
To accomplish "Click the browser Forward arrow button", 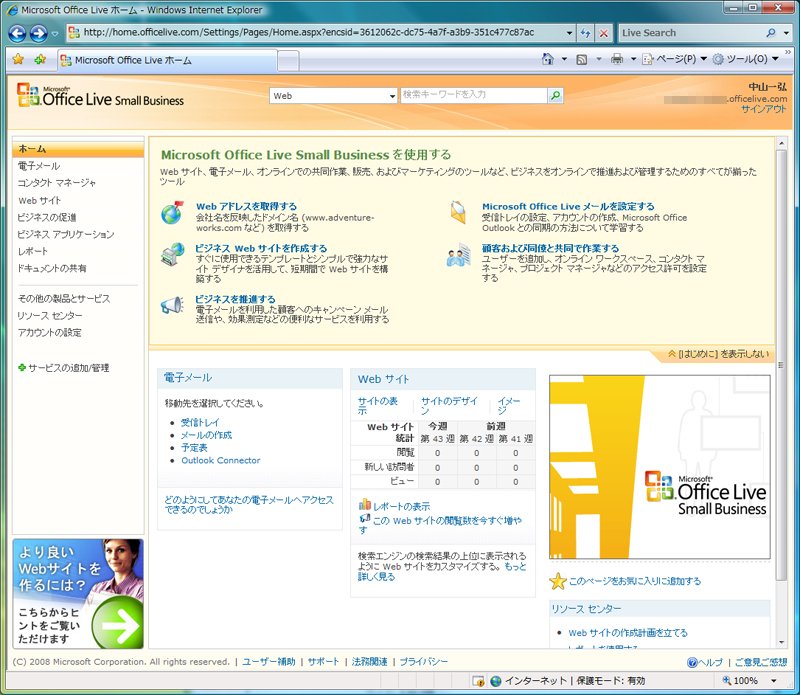I will click(x=38, y=33).
